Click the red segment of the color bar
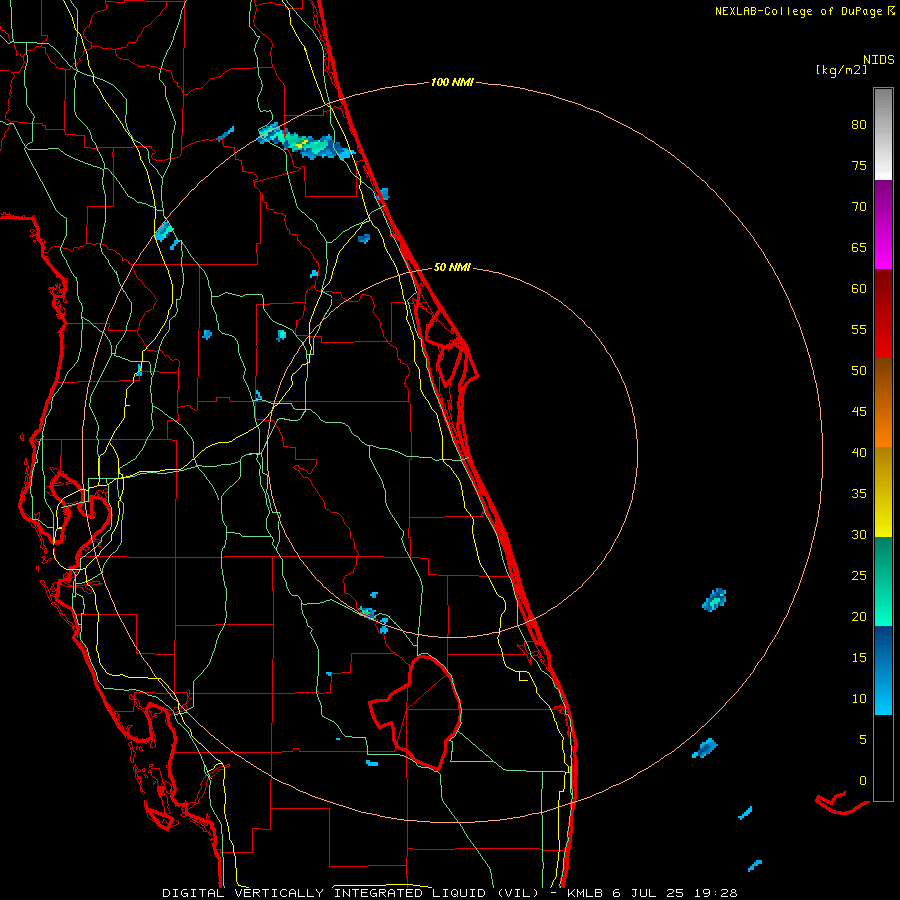 883,313
